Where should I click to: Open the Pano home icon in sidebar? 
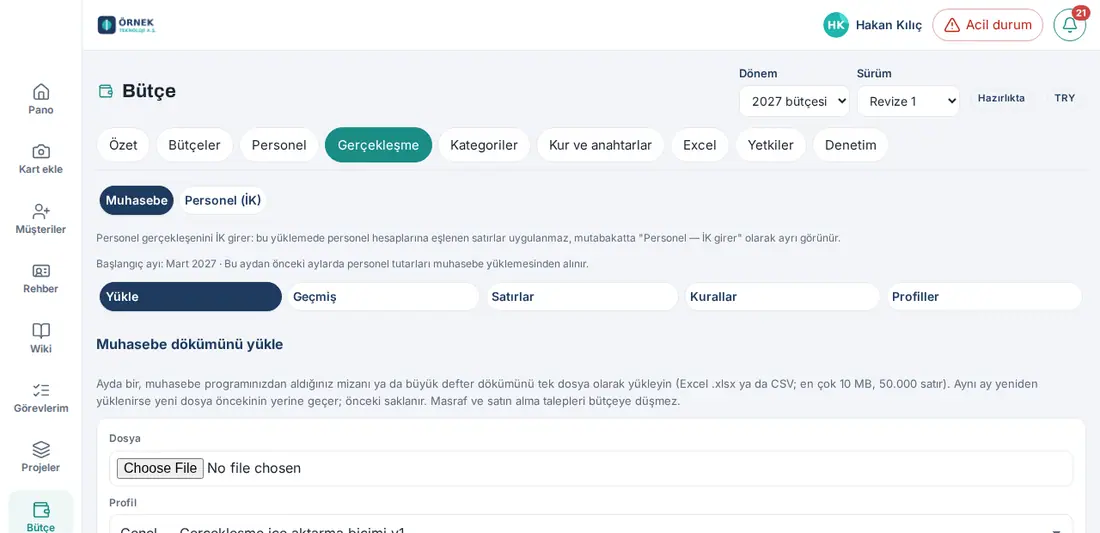[x=41, y=92]
